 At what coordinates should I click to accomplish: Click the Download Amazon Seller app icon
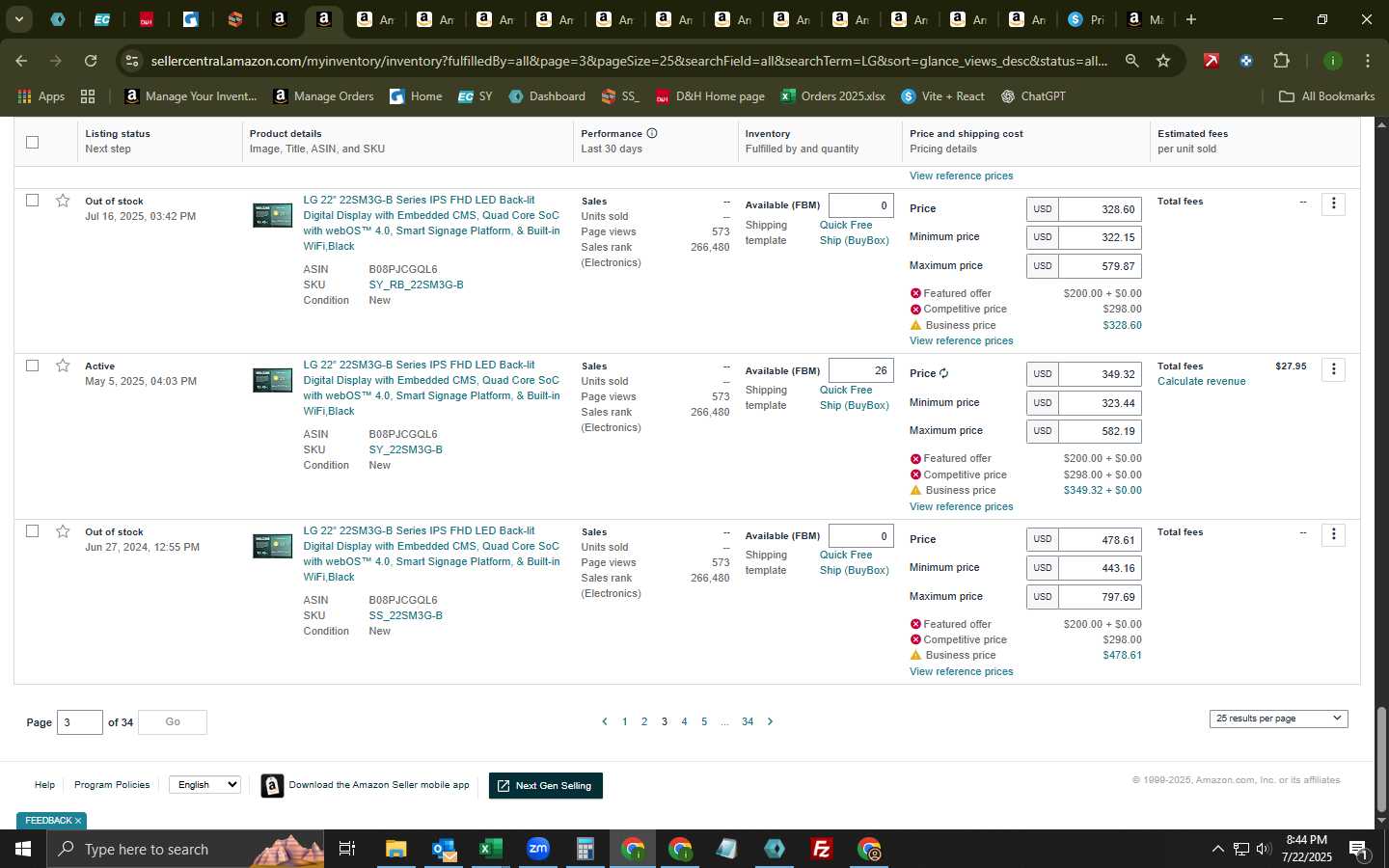click(273, 786)
